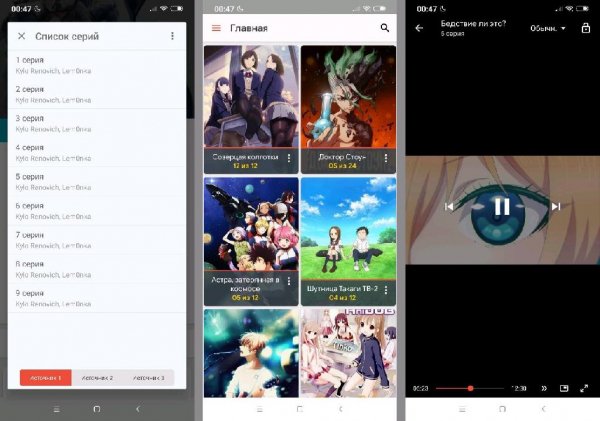Select 8 серия from the episode list
This screenshot has height=421, width=600.
coord(97,269)
